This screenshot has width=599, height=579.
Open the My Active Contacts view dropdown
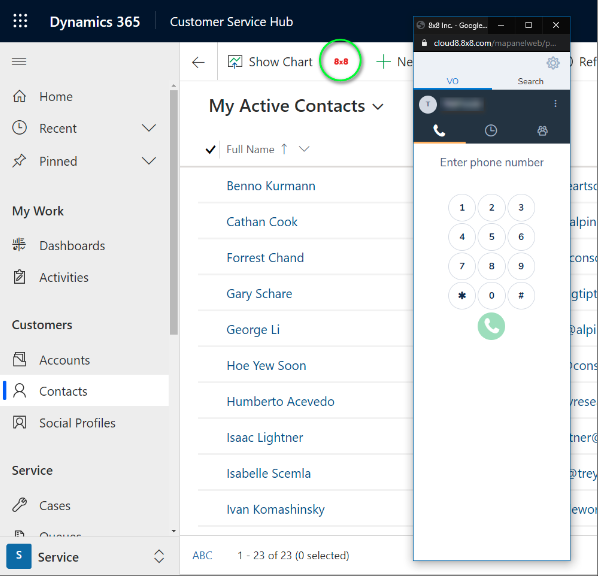click(378, 107)
